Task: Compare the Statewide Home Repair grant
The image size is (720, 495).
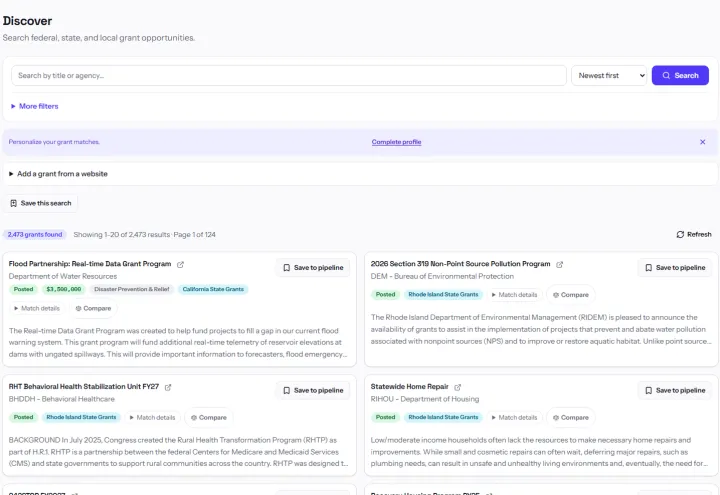Action: [x=571, y=417]
